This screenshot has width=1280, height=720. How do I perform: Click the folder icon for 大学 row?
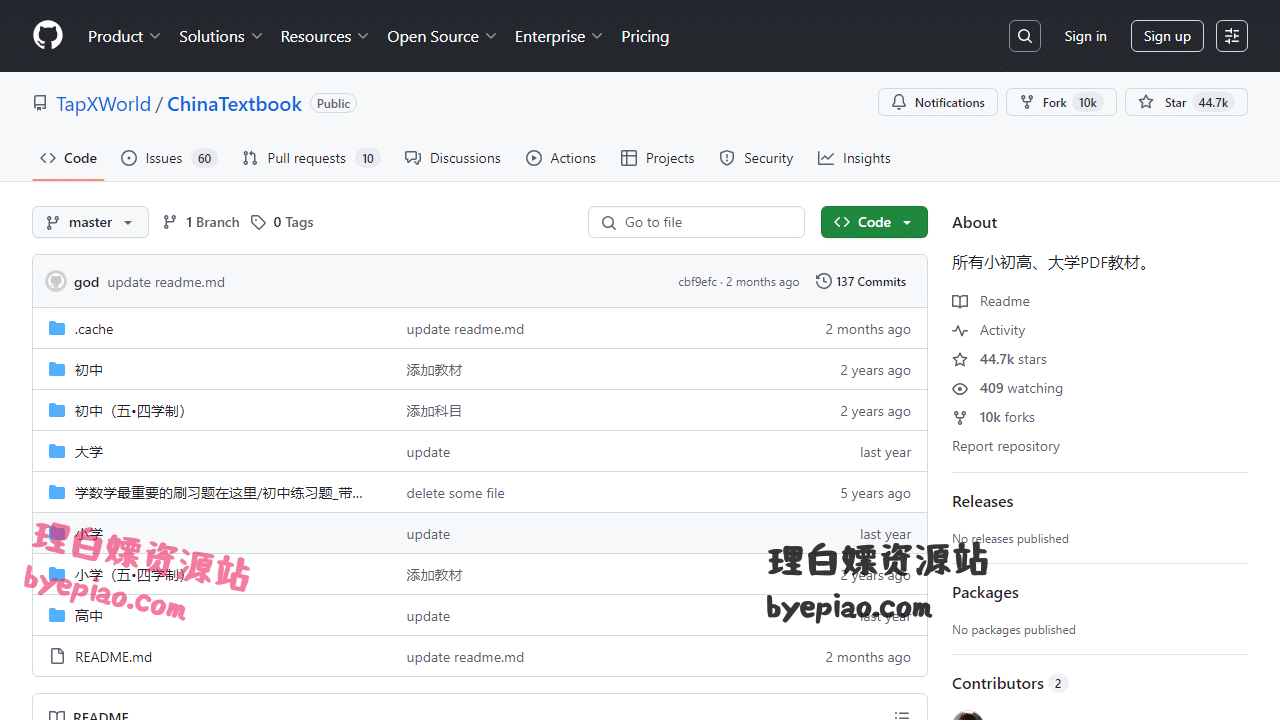coord(57,452)
